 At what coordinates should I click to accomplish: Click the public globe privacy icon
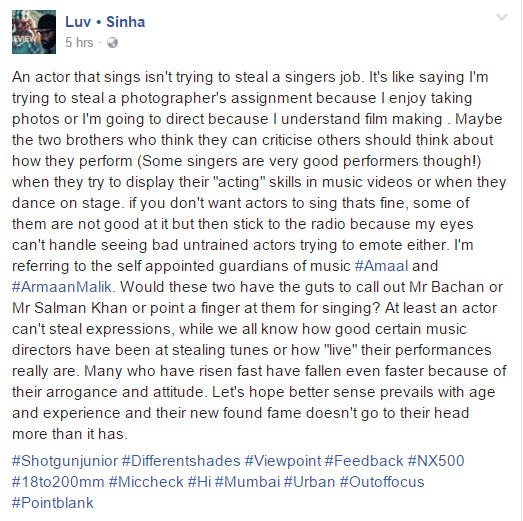pyautogui.click(x=112, y=43)
